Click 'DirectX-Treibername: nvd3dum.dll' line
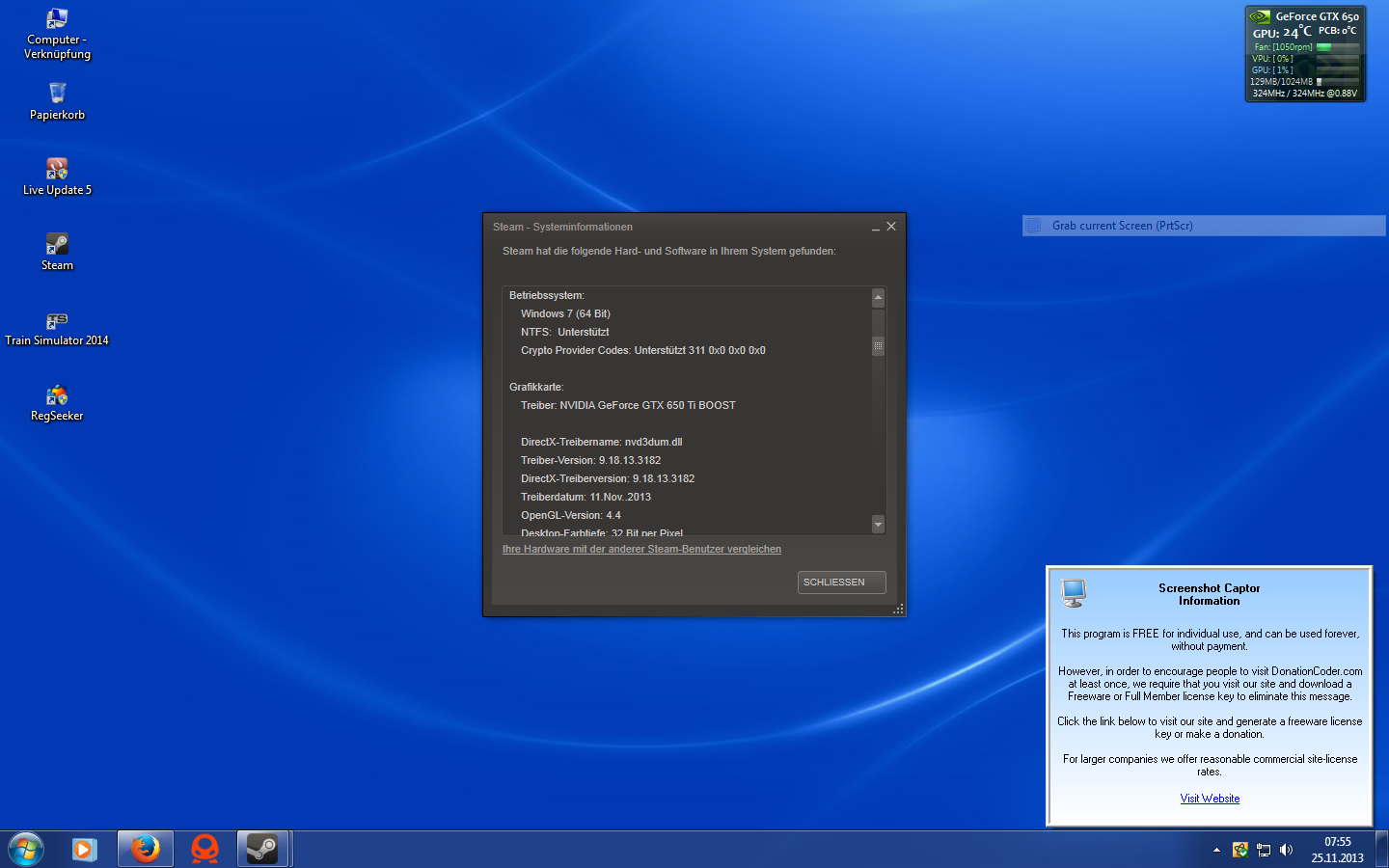 [x=601, y=443]
